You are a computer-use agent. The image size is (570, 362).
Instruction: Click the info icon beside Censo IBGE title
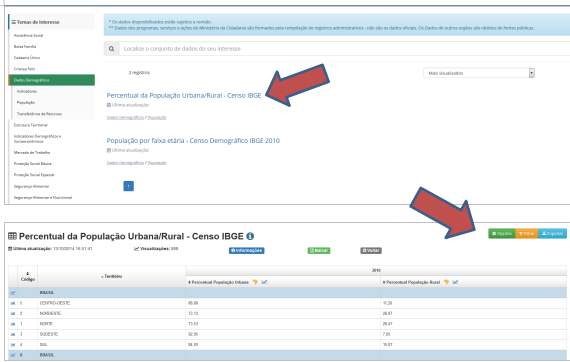point(250,236)
